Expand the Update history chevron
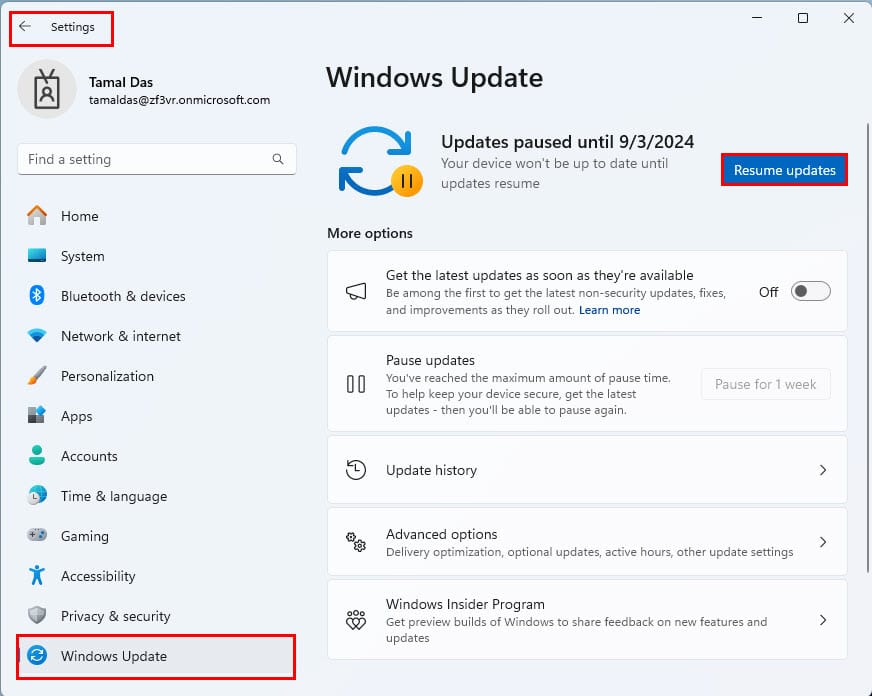 pos(823,470)
